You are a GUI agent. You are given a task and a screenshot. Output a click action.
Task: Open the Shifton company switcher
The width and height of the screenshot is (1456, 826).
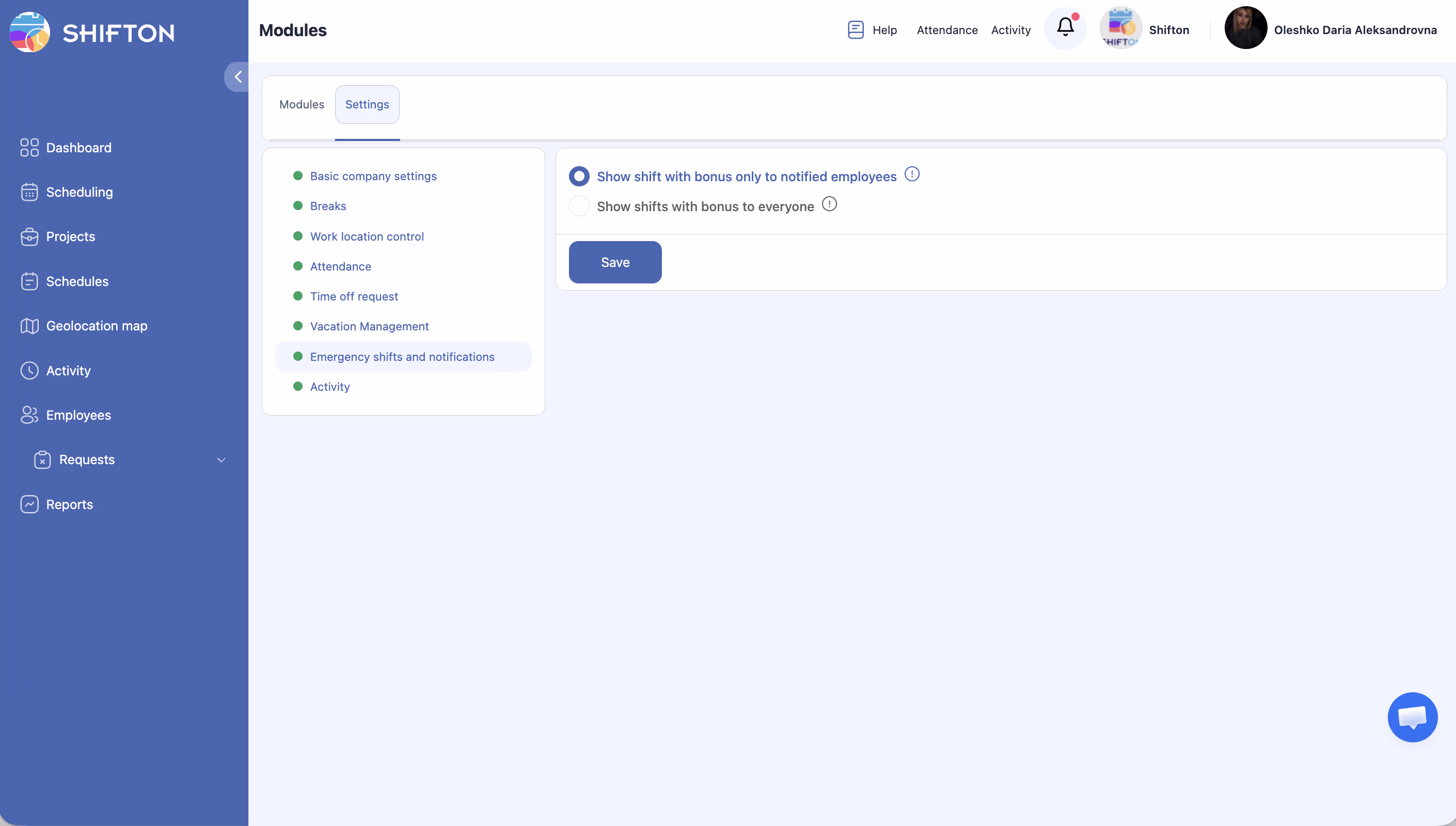pos(1145,29)
